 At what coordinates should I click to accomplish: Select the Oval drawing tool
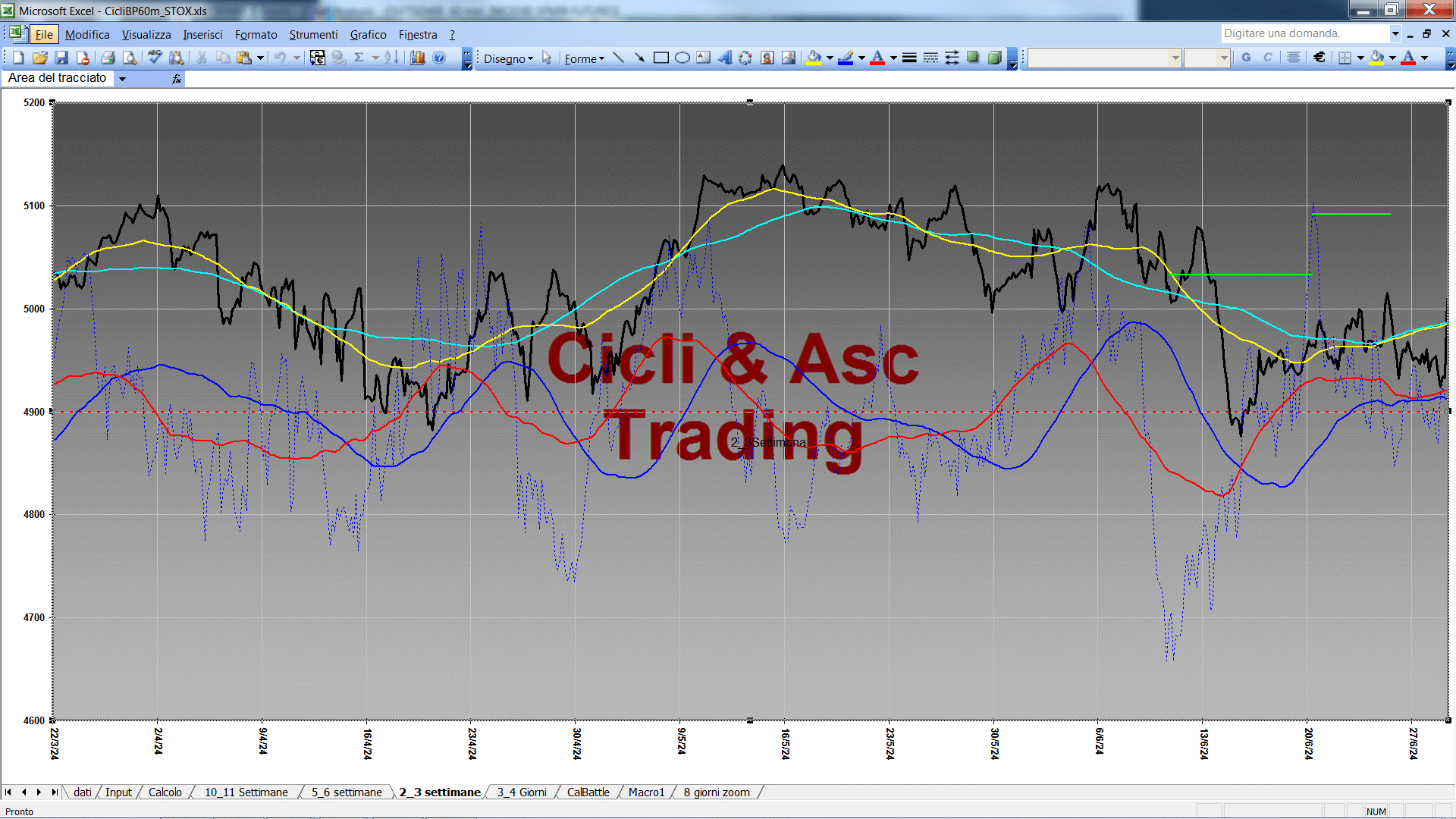coord(682,58)
